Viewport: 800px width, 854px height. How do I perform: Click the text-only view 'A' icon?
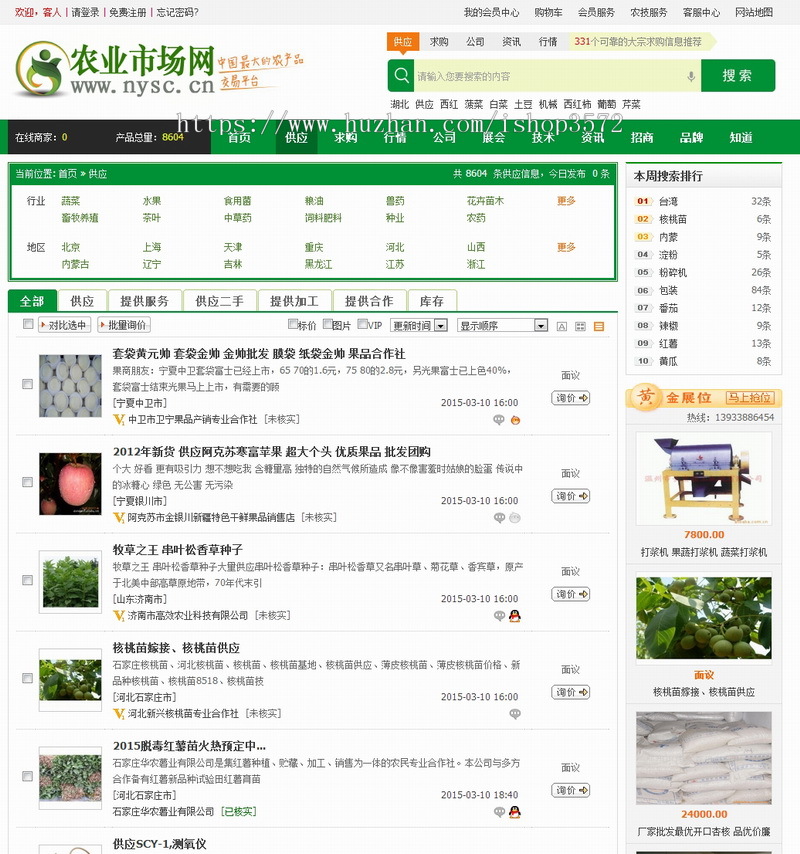561,327
